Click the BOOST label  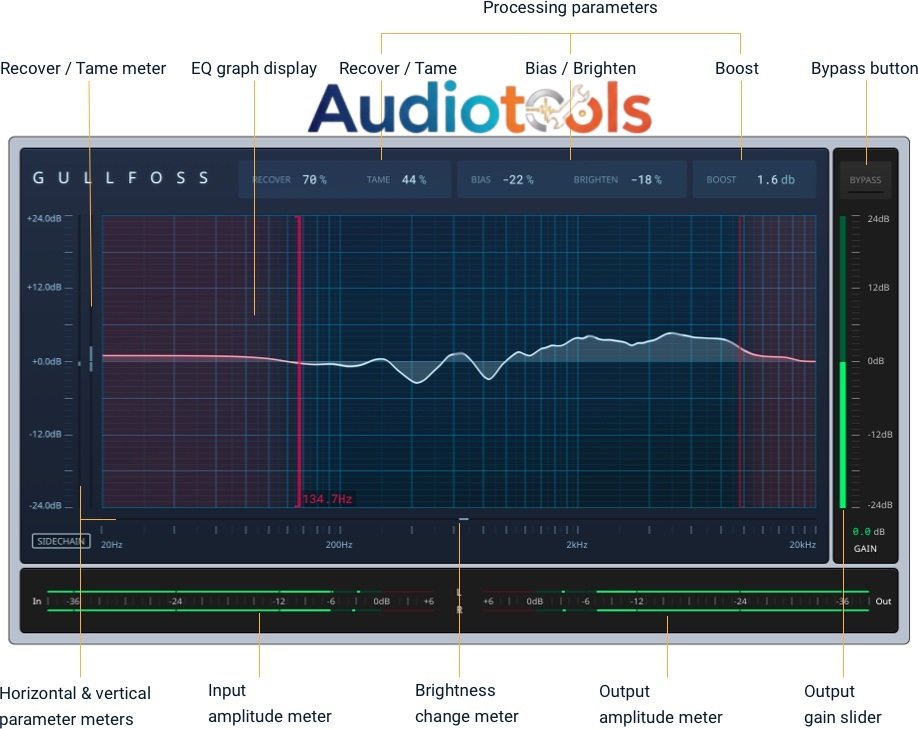point(721,180)
